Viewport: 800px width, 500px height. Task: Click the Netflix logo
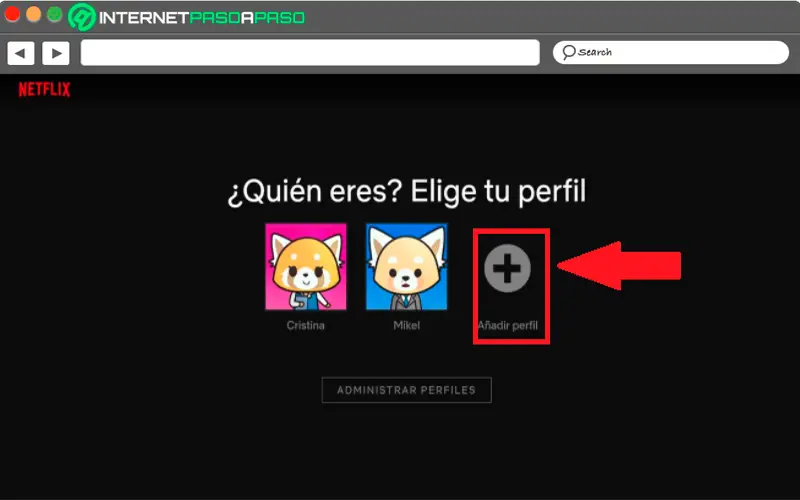44,89
